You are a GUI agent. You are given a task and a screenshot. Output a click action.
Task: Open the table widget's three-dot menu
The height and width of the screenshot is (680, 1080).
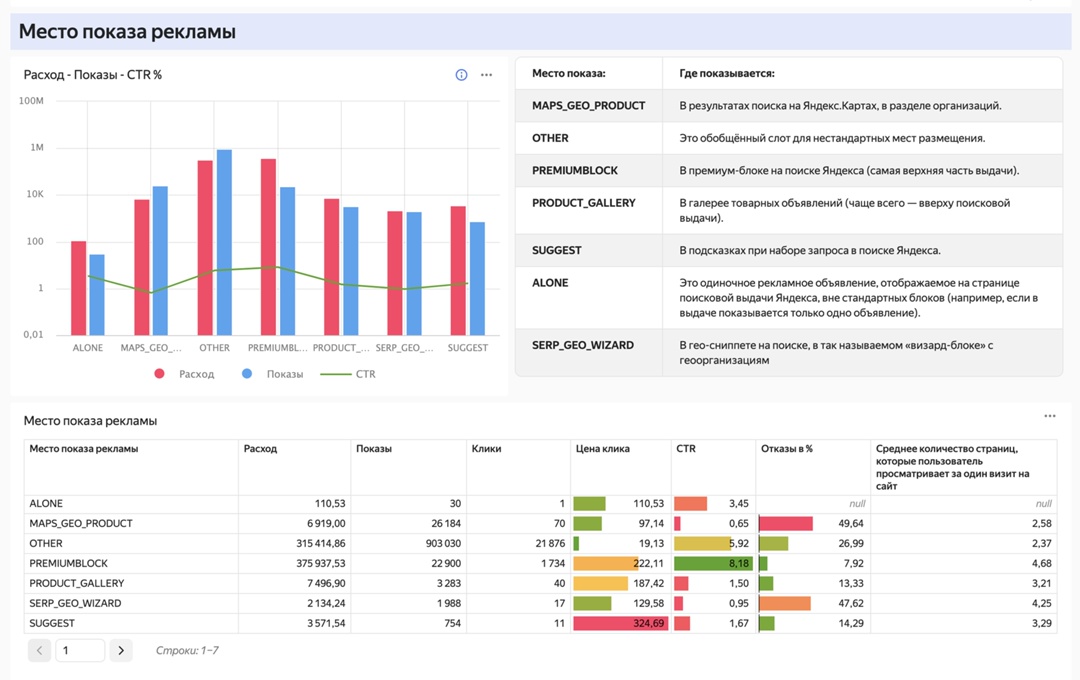[1049, 416]
